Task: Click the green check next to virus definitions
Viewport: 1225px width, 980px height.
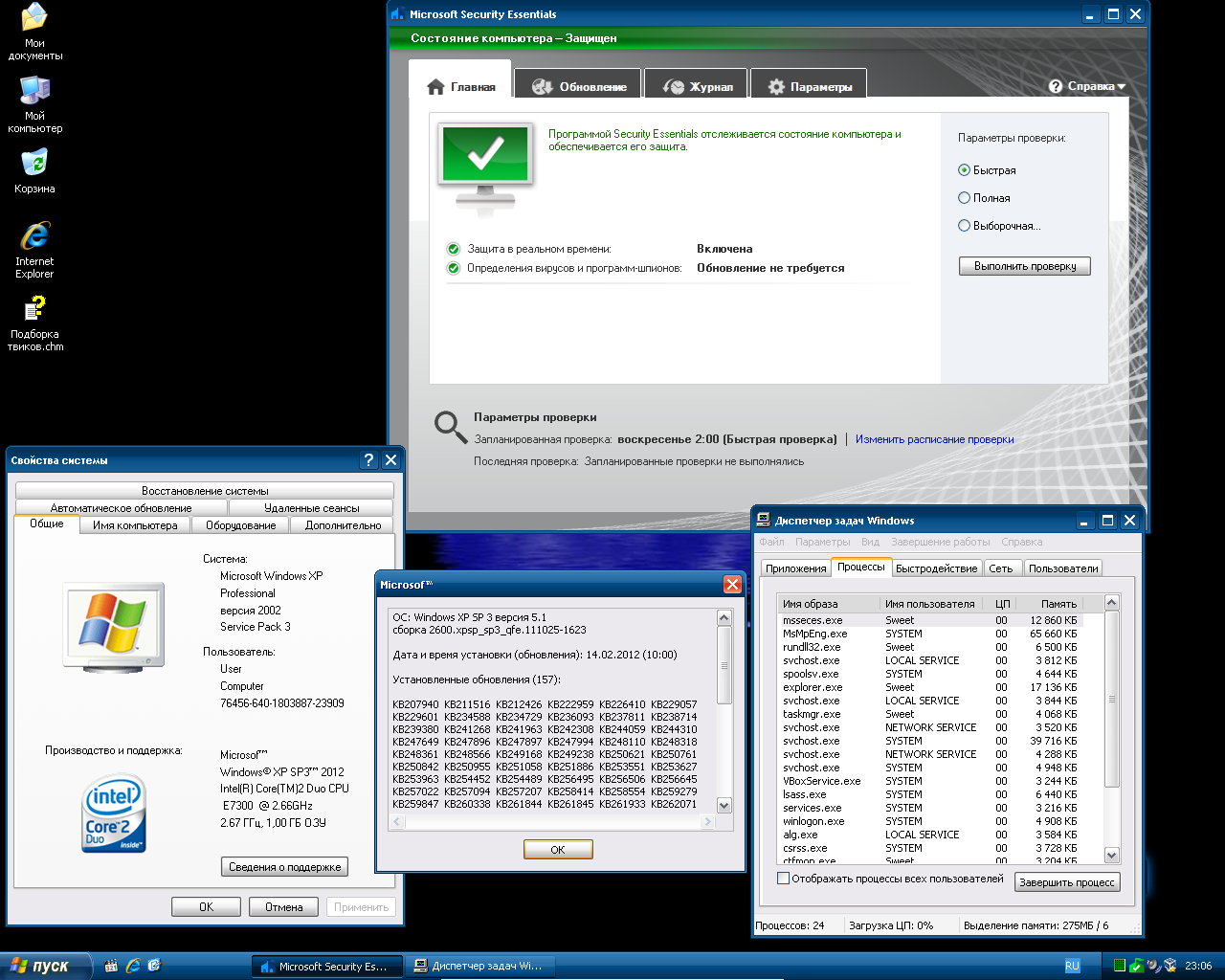Action: point(454,268)
